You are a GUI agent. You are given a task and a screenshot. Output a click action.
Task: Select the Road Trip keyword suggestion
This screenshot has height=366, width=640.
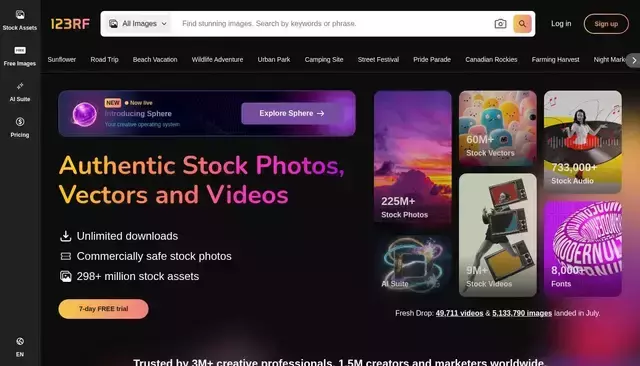[104, 60]
